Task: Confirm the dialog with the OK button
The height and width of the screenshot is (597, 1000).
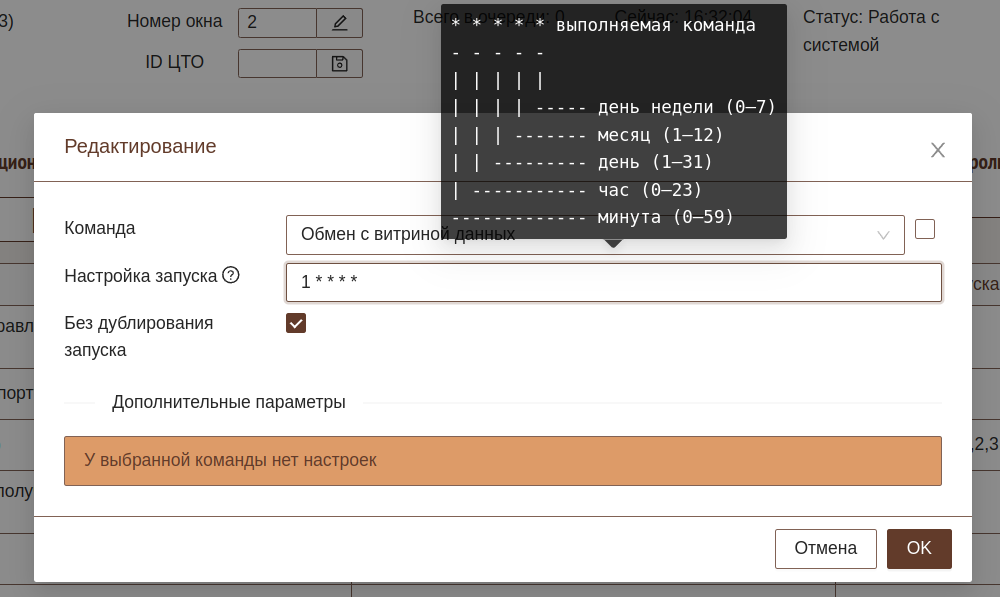Action: tap(918, 548)
